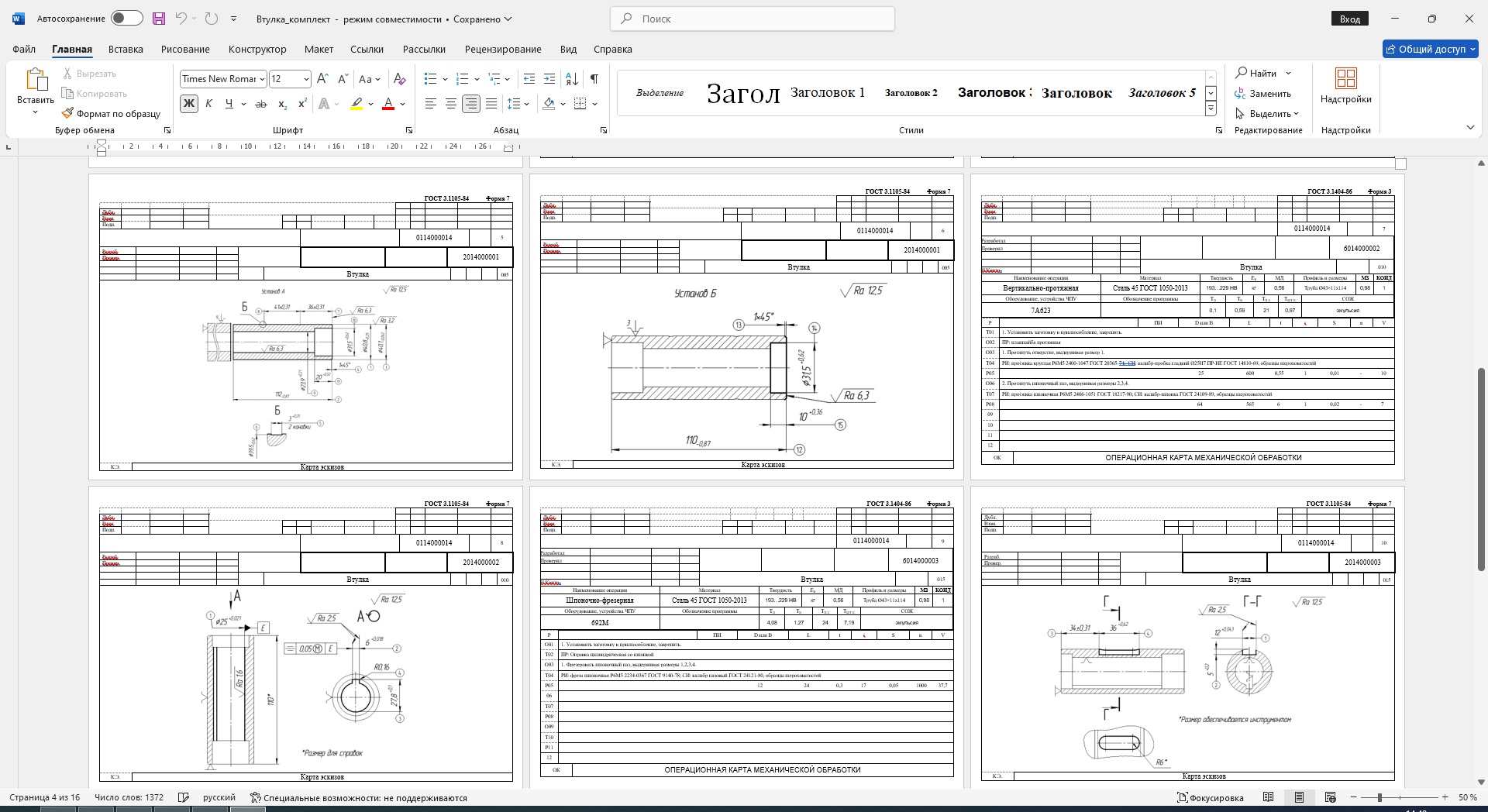1488x812 pixels.
Task: Open the Times New Roman font dropdown
Action: [x=263, y=79]
